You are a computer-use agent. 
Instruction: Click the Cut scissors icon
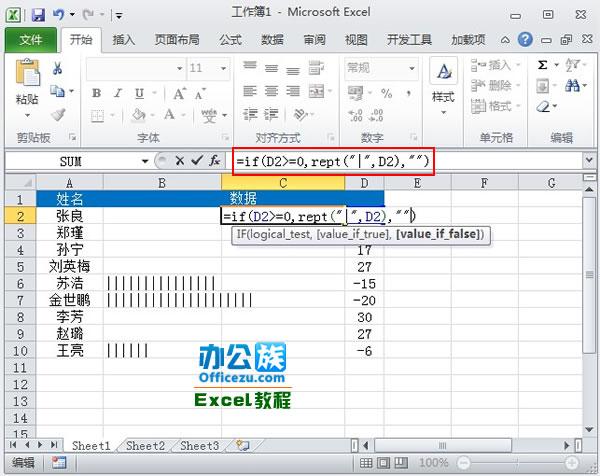coord(57,68)
